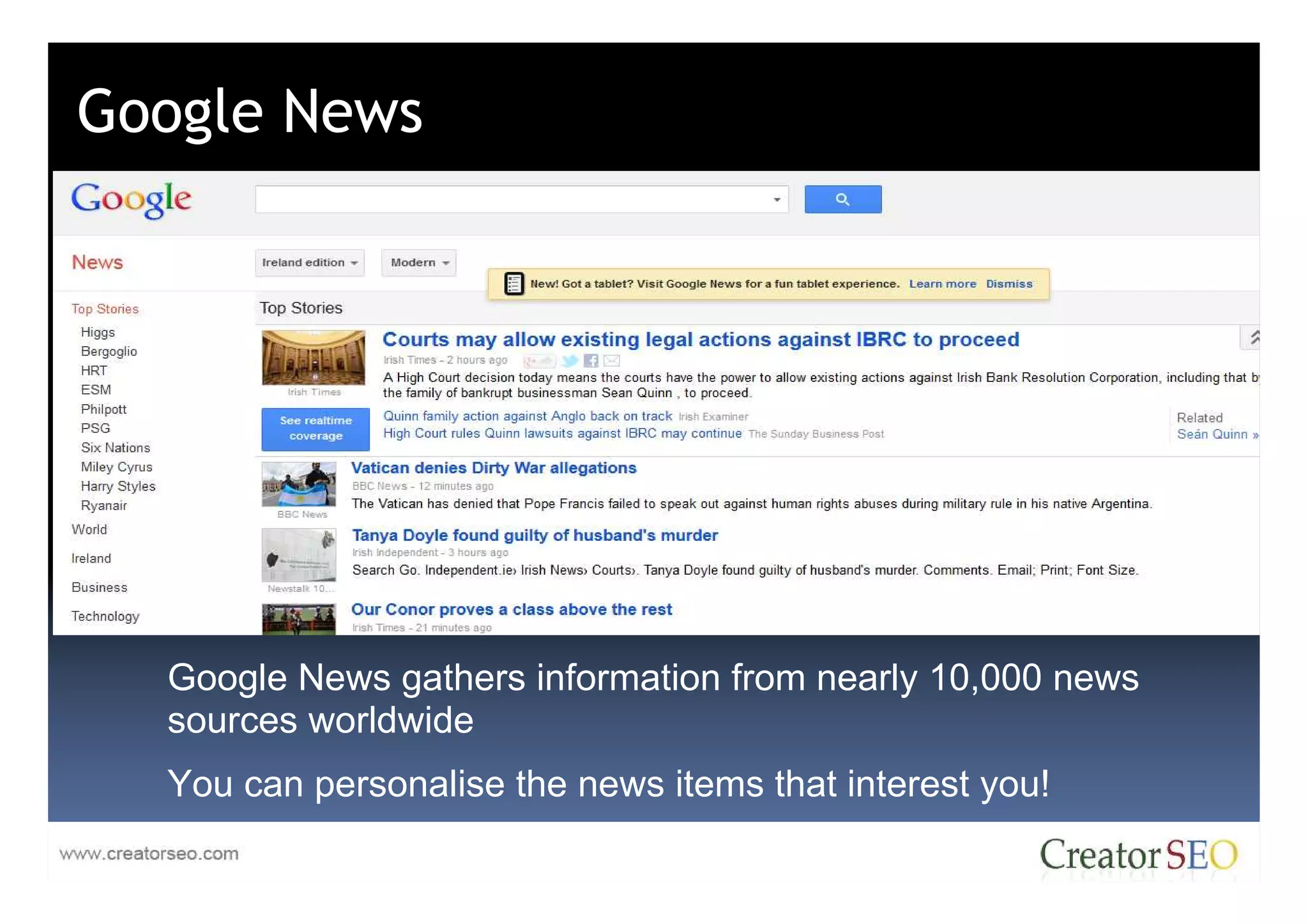Screen dimensions: 1308x924
Task: Share IBRC story on Facebook
Action: point(591,361)
